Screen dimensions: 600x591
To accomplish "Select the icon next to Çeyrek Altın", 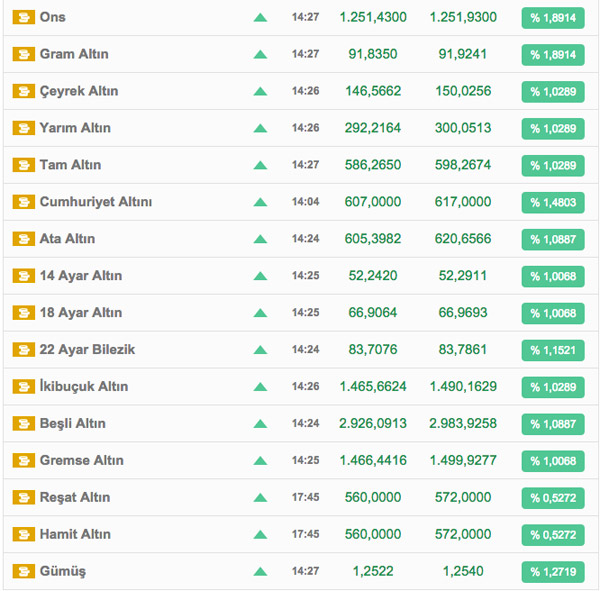I will [x=23, y=92].
